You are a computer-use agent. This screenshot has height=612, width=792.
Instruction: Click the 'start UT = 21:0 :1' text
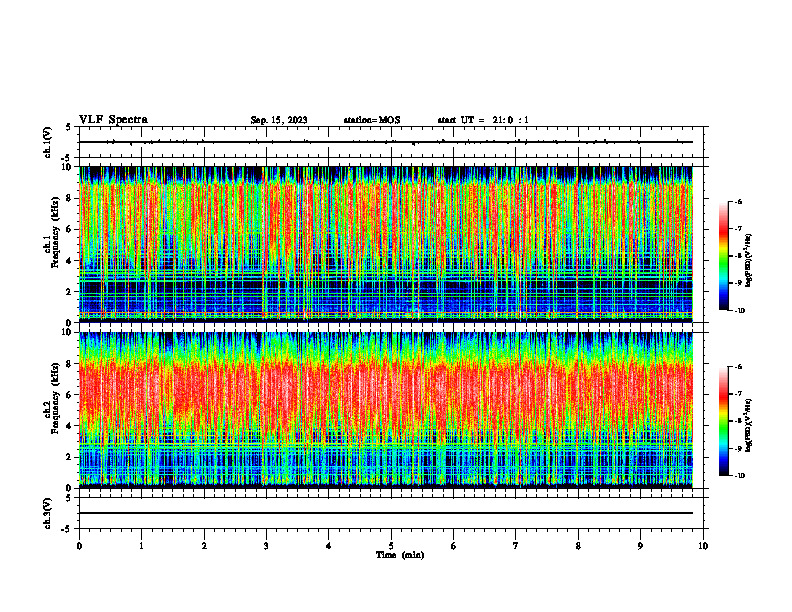click(x=483, y=120)
